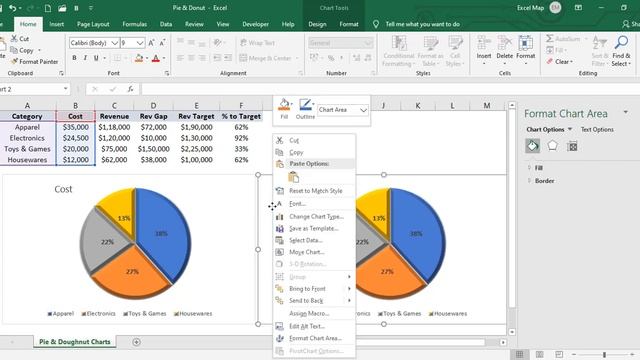Select Save as Template... in the context menu

click(x=313, y=229)
